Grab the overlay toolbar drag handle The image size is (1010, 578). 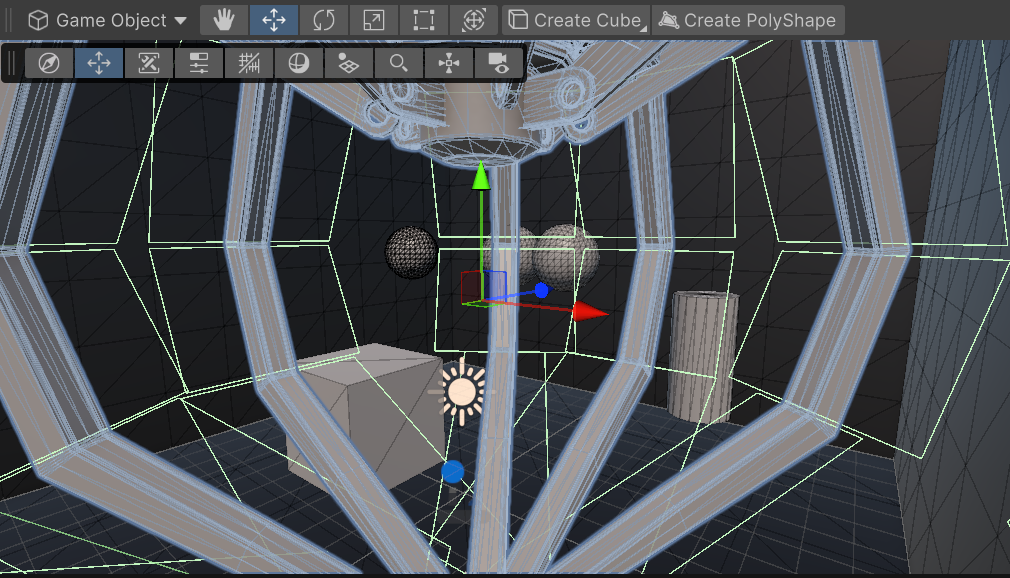12,63
